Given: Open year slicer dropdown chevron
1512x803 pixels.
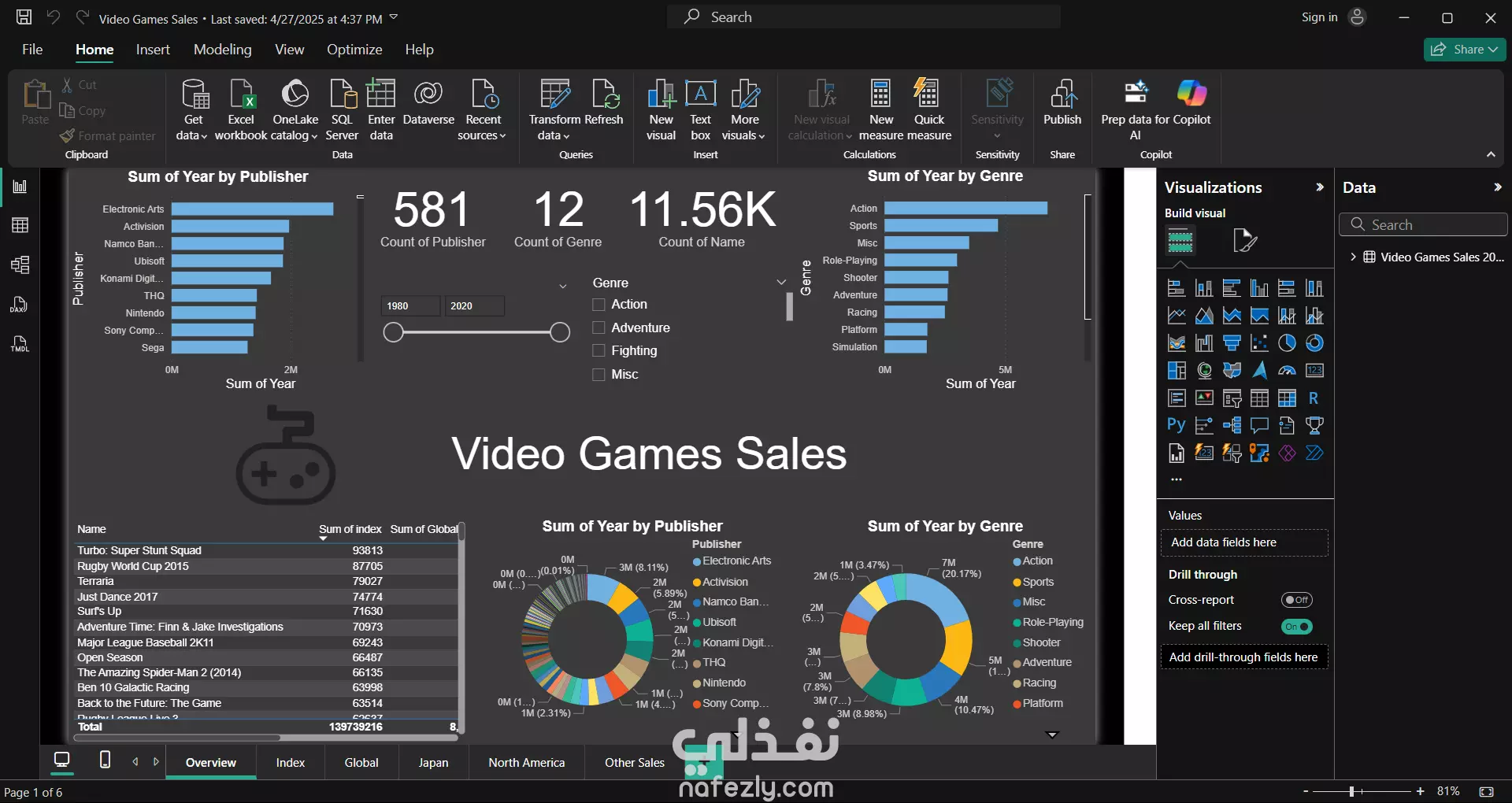Looking at the screenshot, I should click(x=562, y=286).
